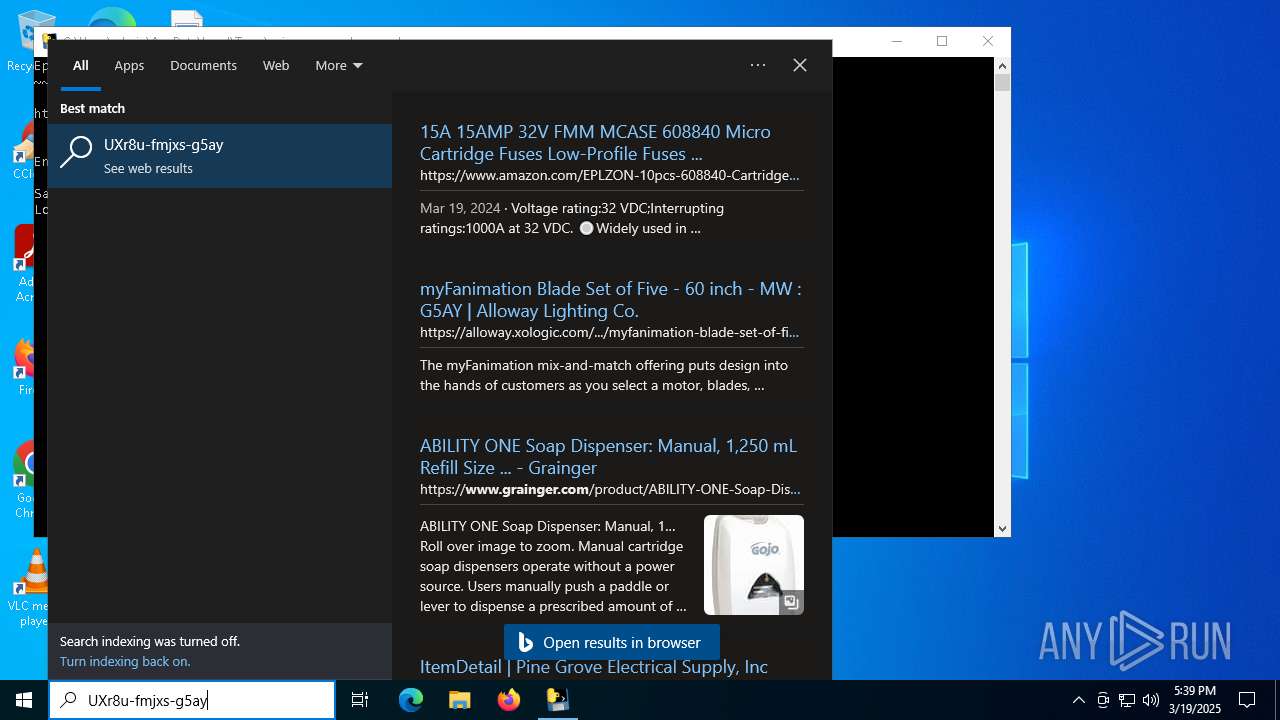Open the search options ellipsis menu
This screenshot has width=1280, height=720.
point(758,65)
